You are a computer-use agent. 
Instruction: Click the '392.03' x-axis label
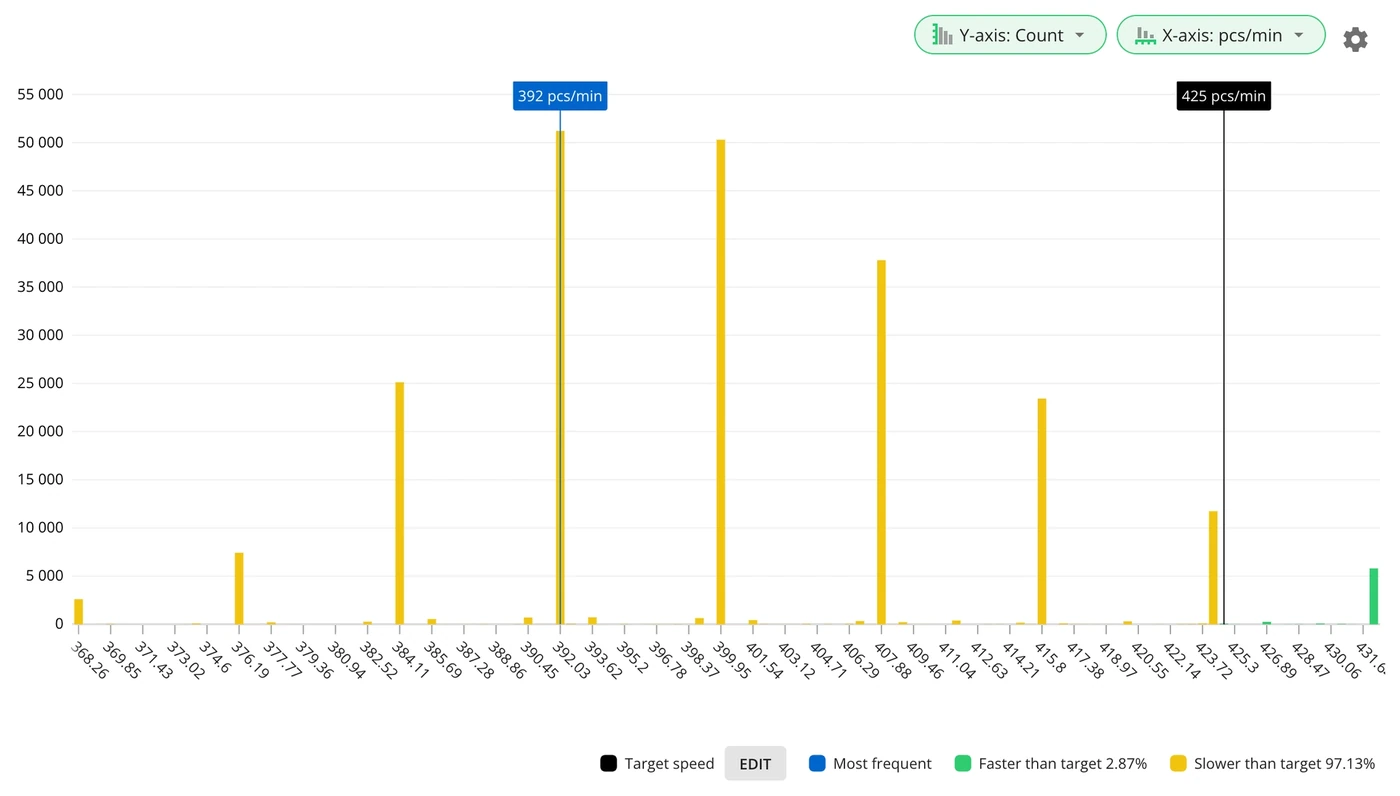click(572, 660)
